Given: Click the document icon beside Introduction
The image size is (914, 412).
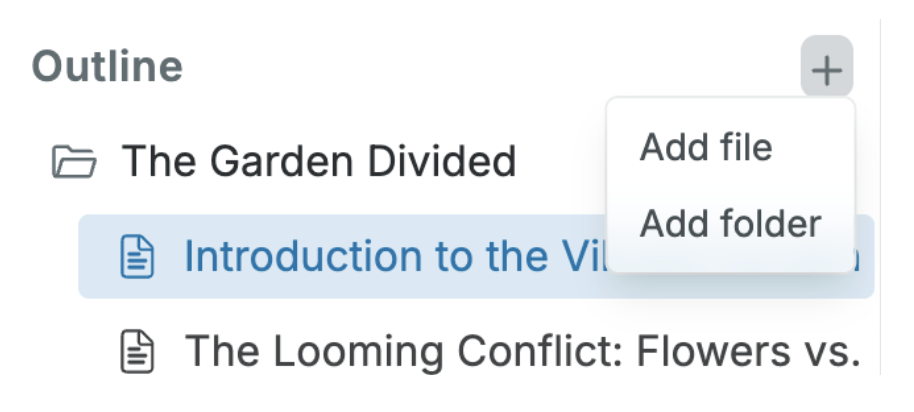Looking at the screenshot, I should pos(138,256).
